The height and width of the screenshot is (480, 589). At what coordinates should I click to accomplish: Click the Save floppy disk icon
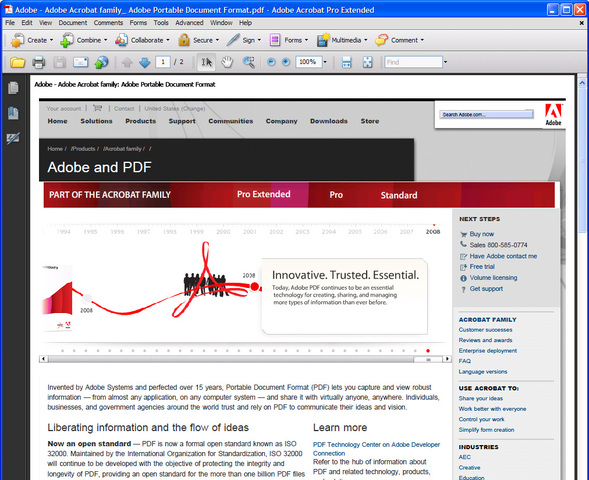pyautogui.click(x=59, y=62)
